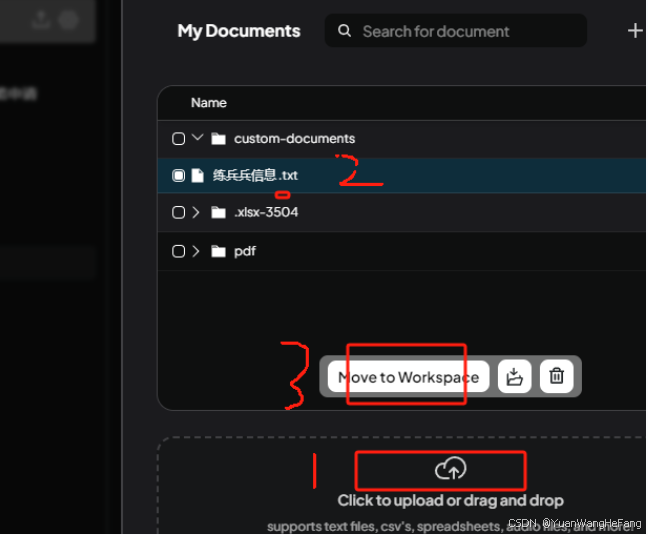Click the Name column header
Viewport: 648px width, 535px height.
209,103
